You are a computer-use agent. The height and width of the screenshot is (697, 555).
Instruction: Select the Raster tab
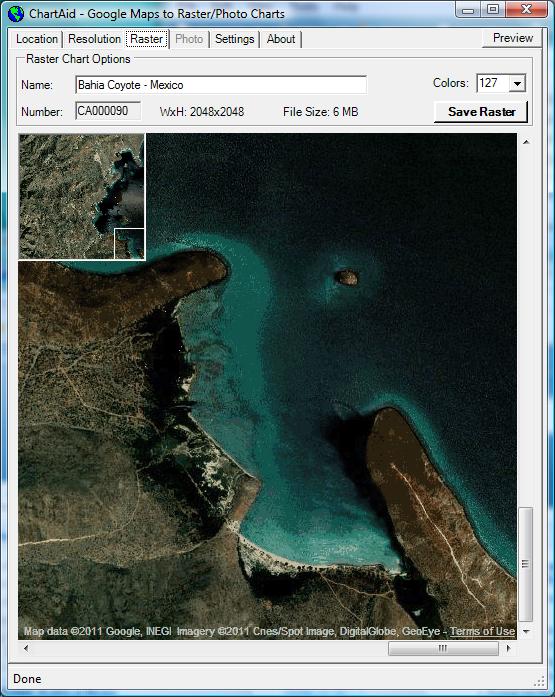pos(147,39)
